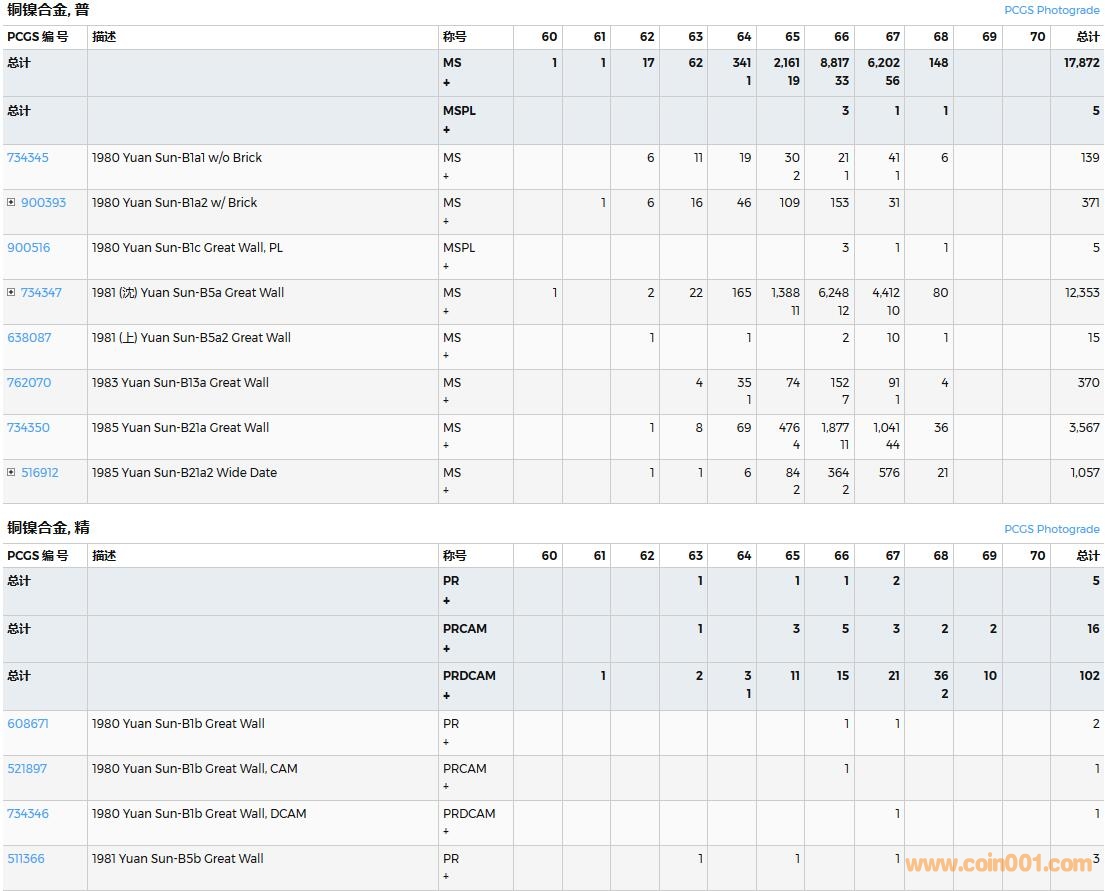Click PCGS Photograde link above first table
Screen dimensions: 1105x891
point(1051,10)
